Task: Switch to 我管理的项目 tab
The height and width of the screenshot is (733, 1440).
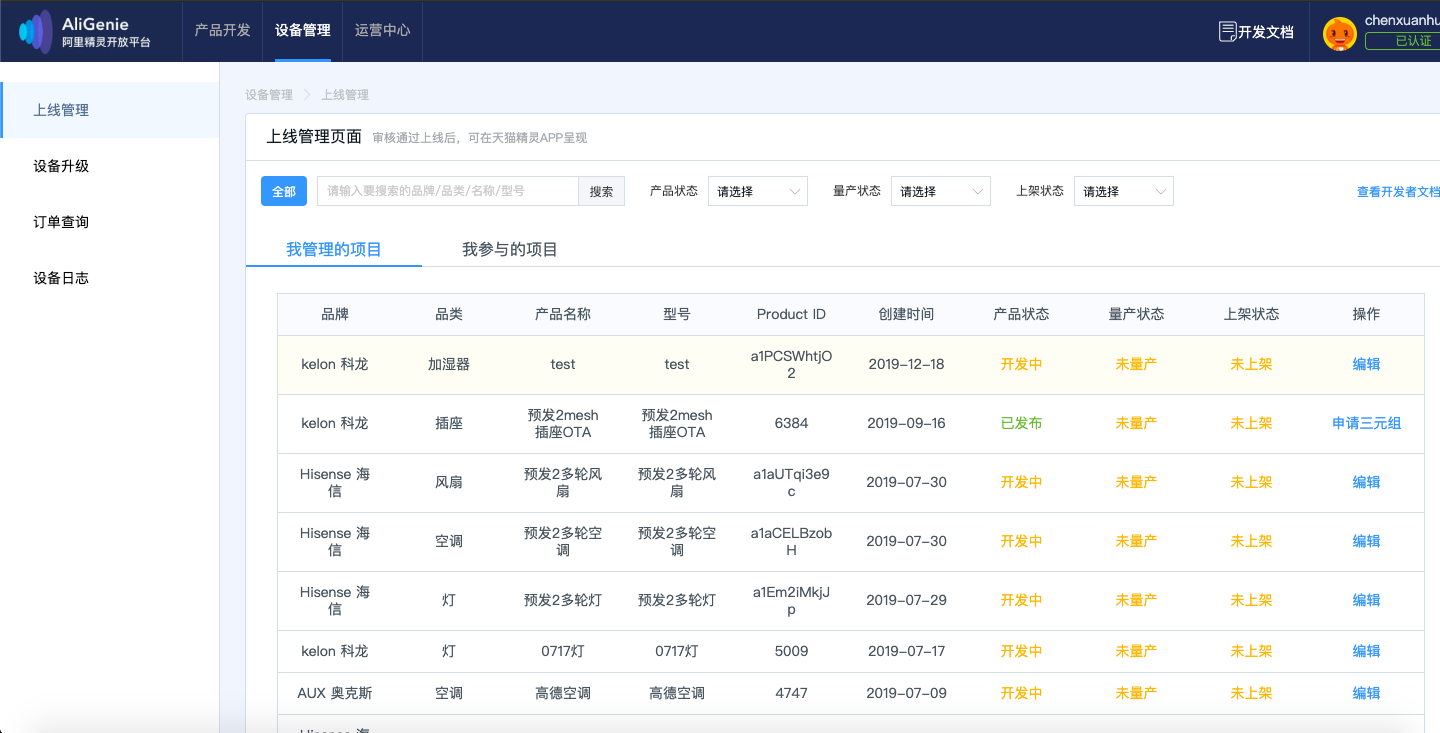Action: tap(334, 249)
